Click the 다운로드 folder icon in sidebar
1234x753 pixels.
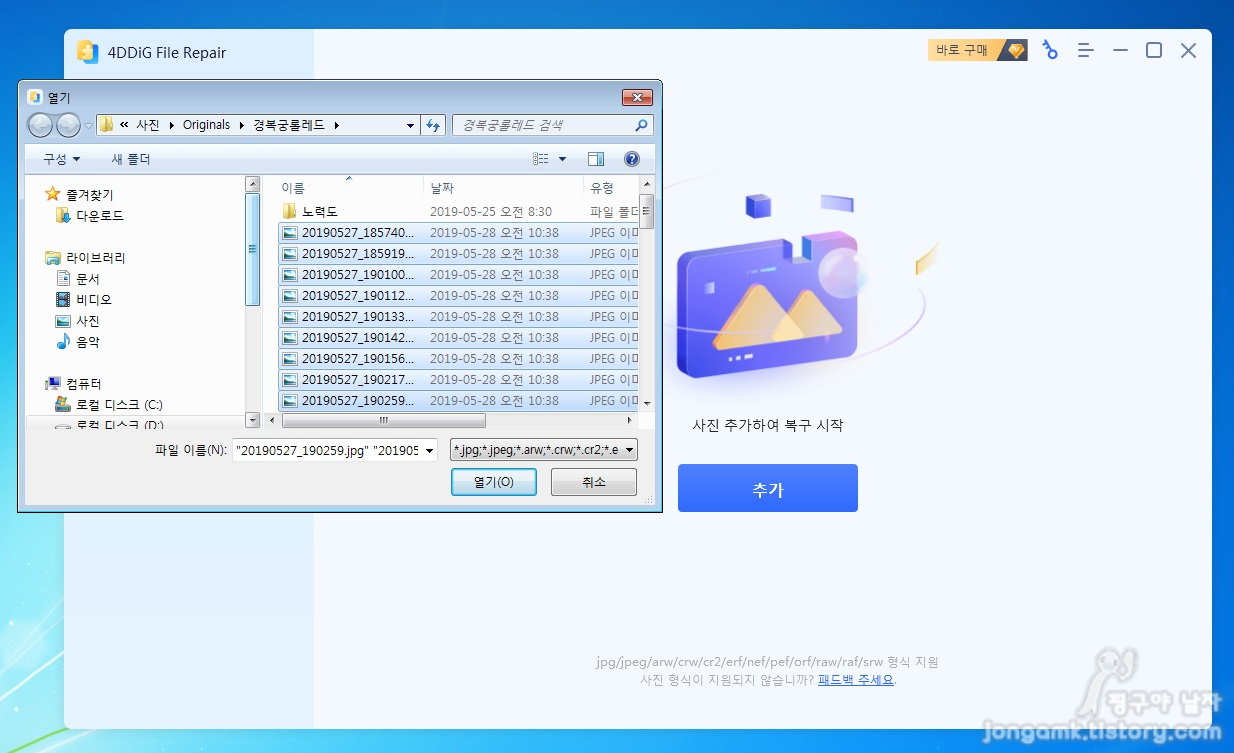pyautogui.click(x=63, y=215)
